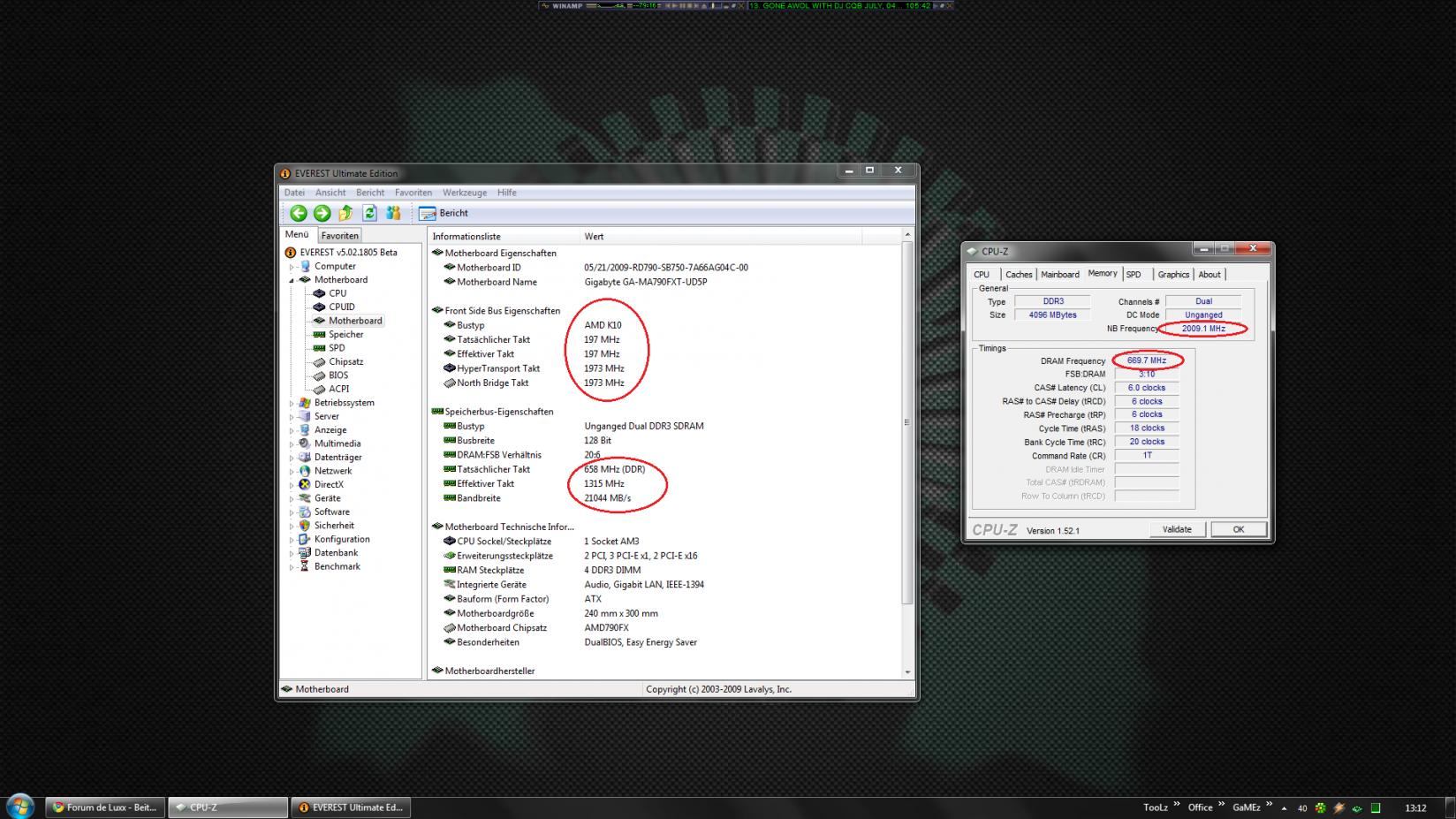Image resolution: width=1456 pixels, height=819 pixels.
Task: Click the Wert column header
Action: coord(720,237)
